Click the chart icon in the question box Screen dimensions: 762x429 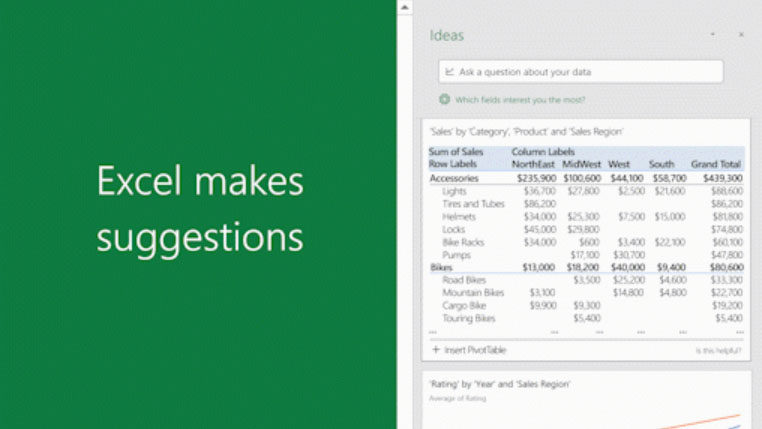(450, 72)
